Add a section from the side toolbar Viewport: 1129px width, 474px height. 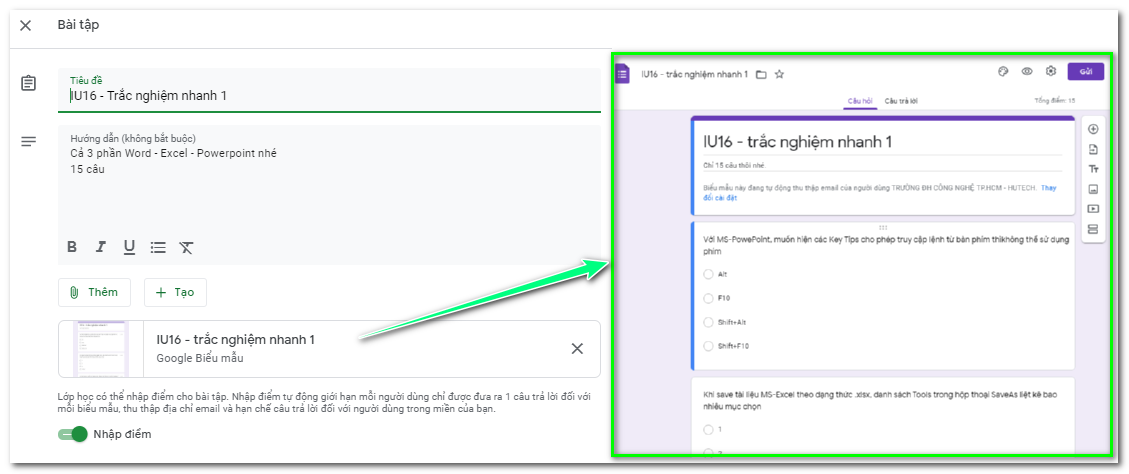(1093, 229)
